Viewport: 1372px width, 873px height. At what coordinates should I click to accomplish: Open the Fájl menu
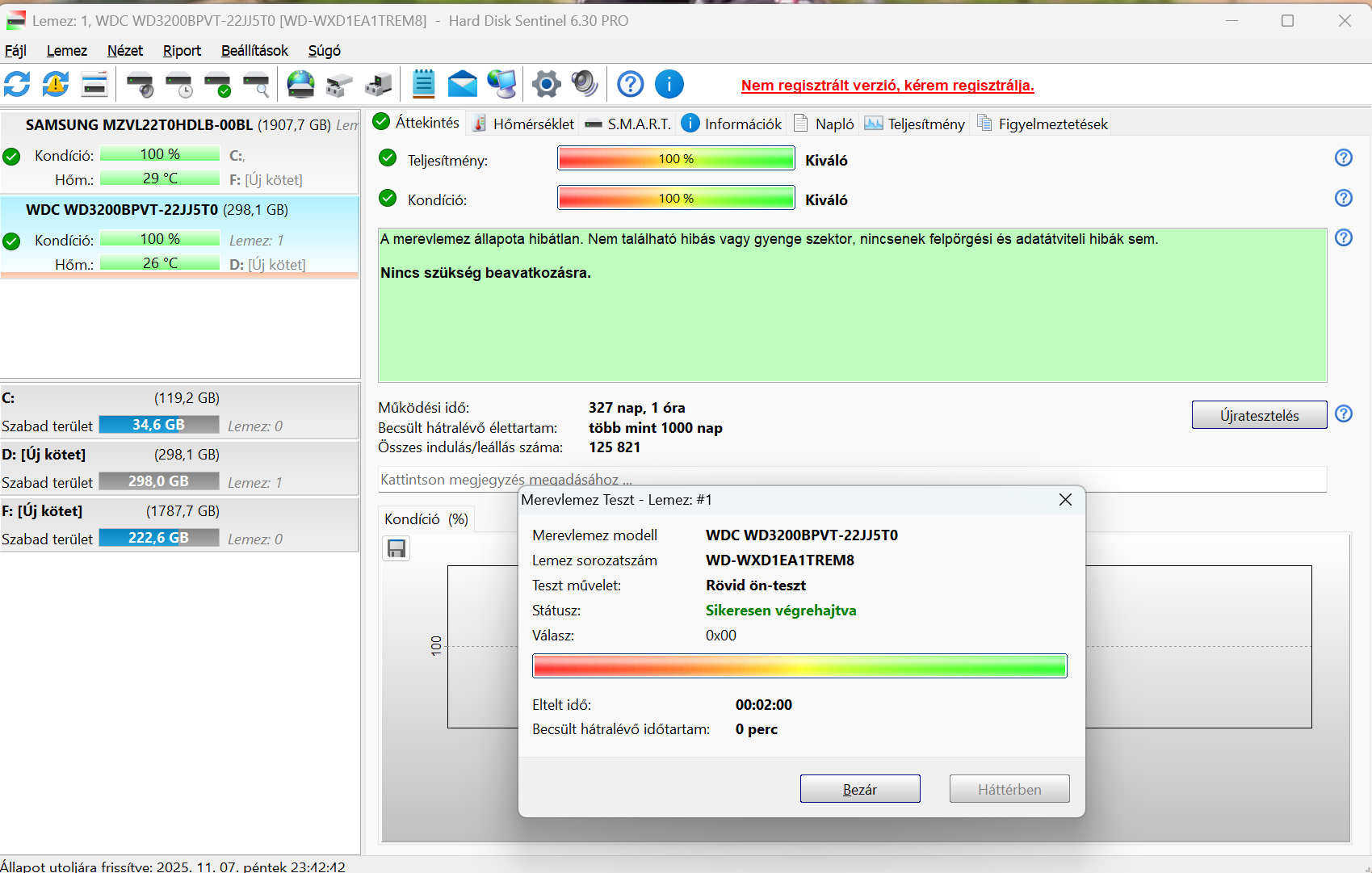pos(16,51)
